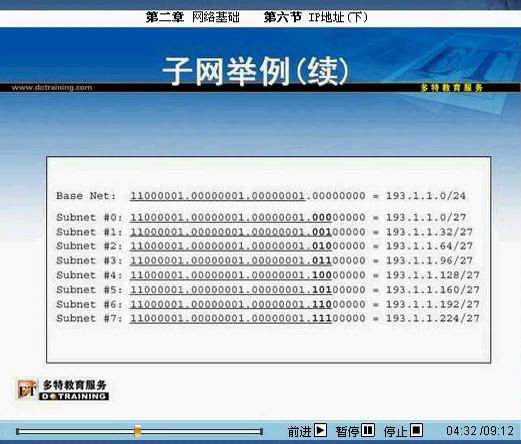Click the Subnet #4 binary address
Image resolution: width=521 pixels, height=444 pixels.
(248, 275)
